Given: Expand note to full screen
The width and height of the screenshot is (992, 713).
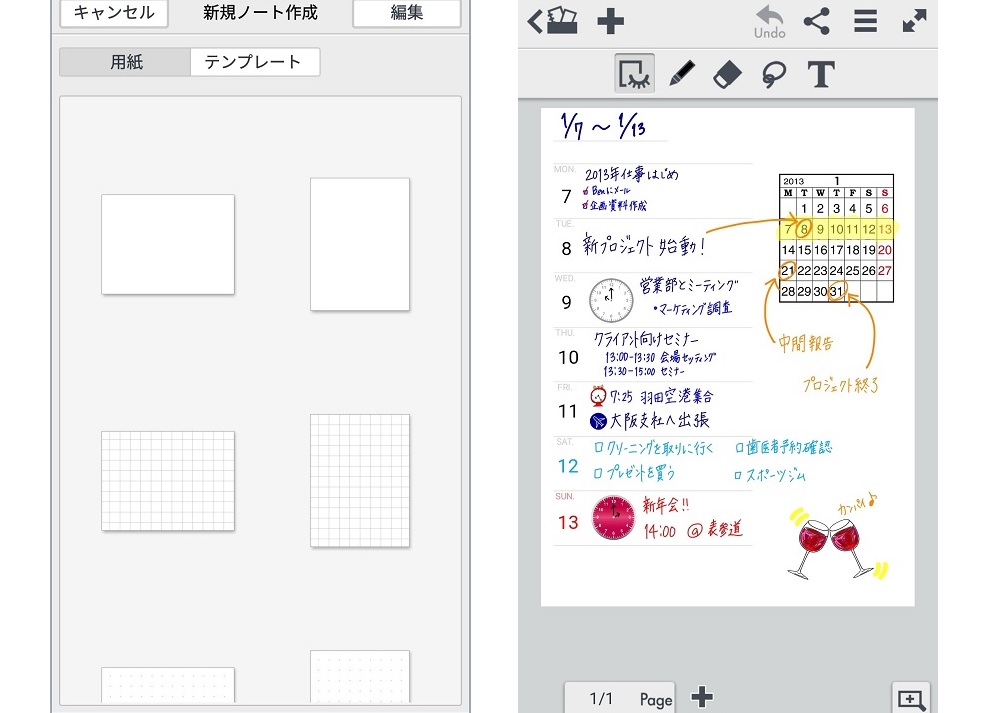Looking at the screenshot, I should (914, 21).
